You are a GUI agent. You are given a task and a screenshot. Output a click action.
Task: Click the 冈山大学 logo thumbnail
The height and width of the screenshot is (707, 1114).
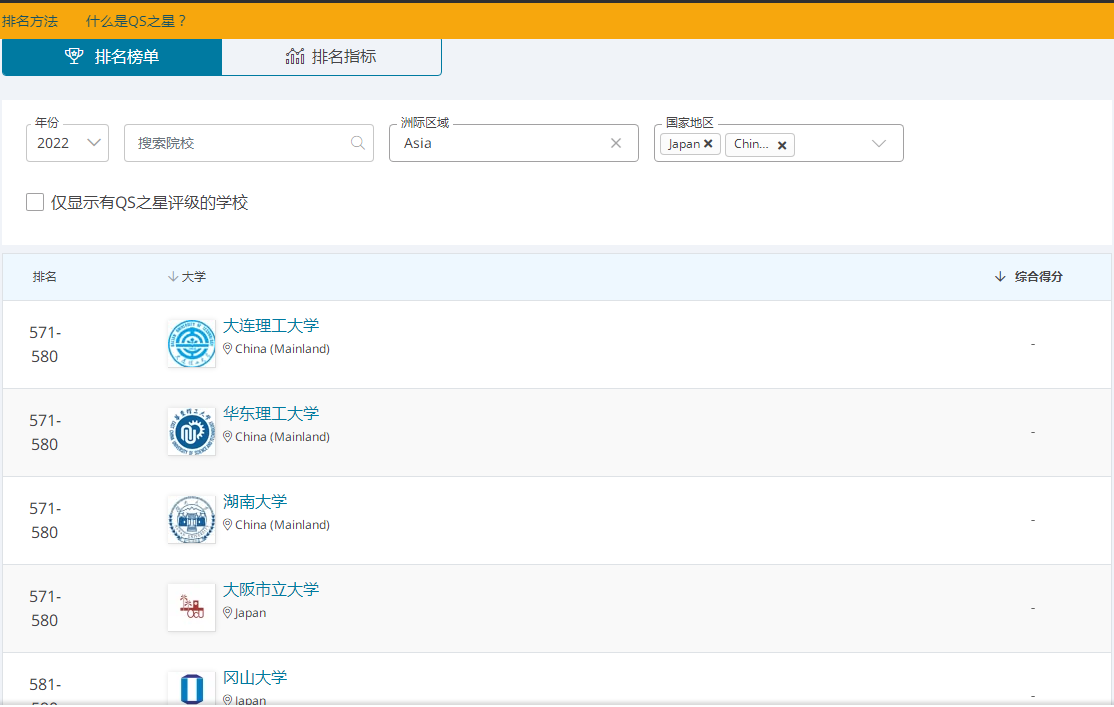tap(192, 689)
